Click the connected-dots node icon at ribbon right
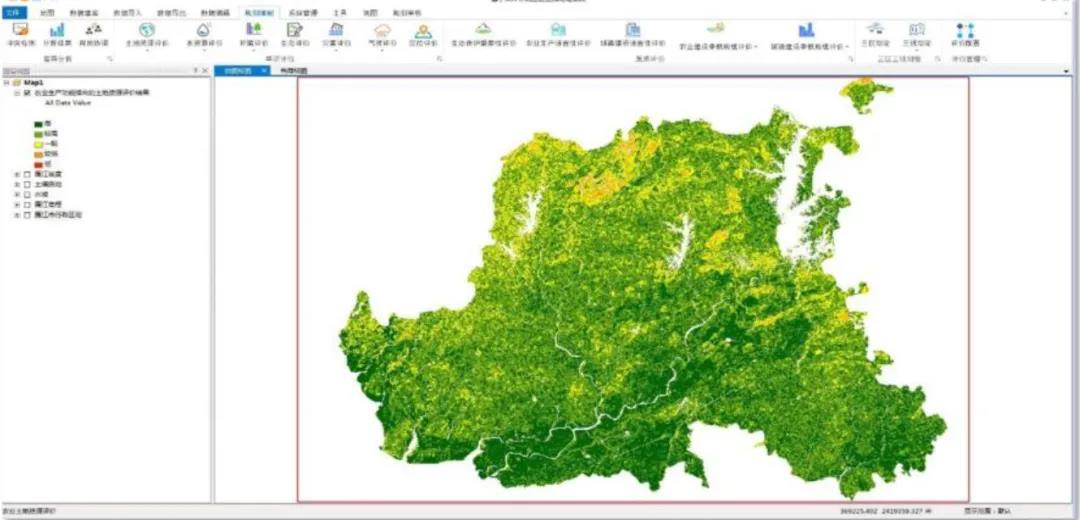 tap(966, 30)
